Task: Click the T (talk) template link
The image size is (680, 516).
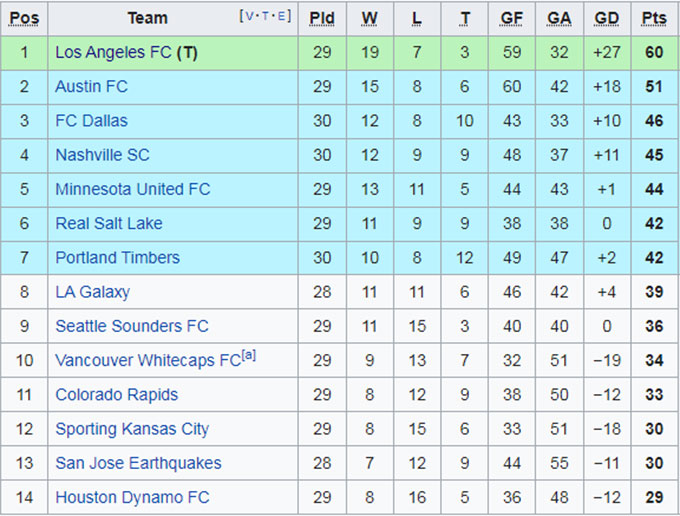Action: coord(266,16)
